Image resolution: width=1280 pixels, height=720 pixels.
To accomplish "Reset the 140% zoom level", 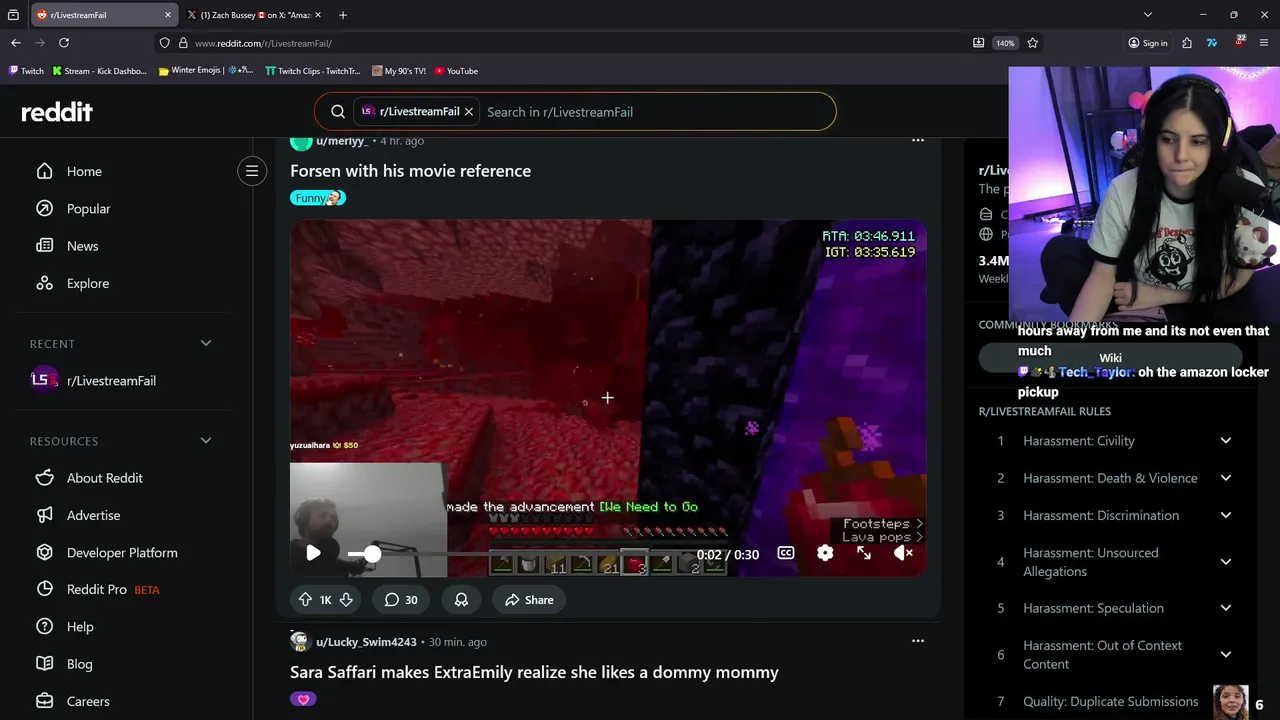I will [1005, 43].
